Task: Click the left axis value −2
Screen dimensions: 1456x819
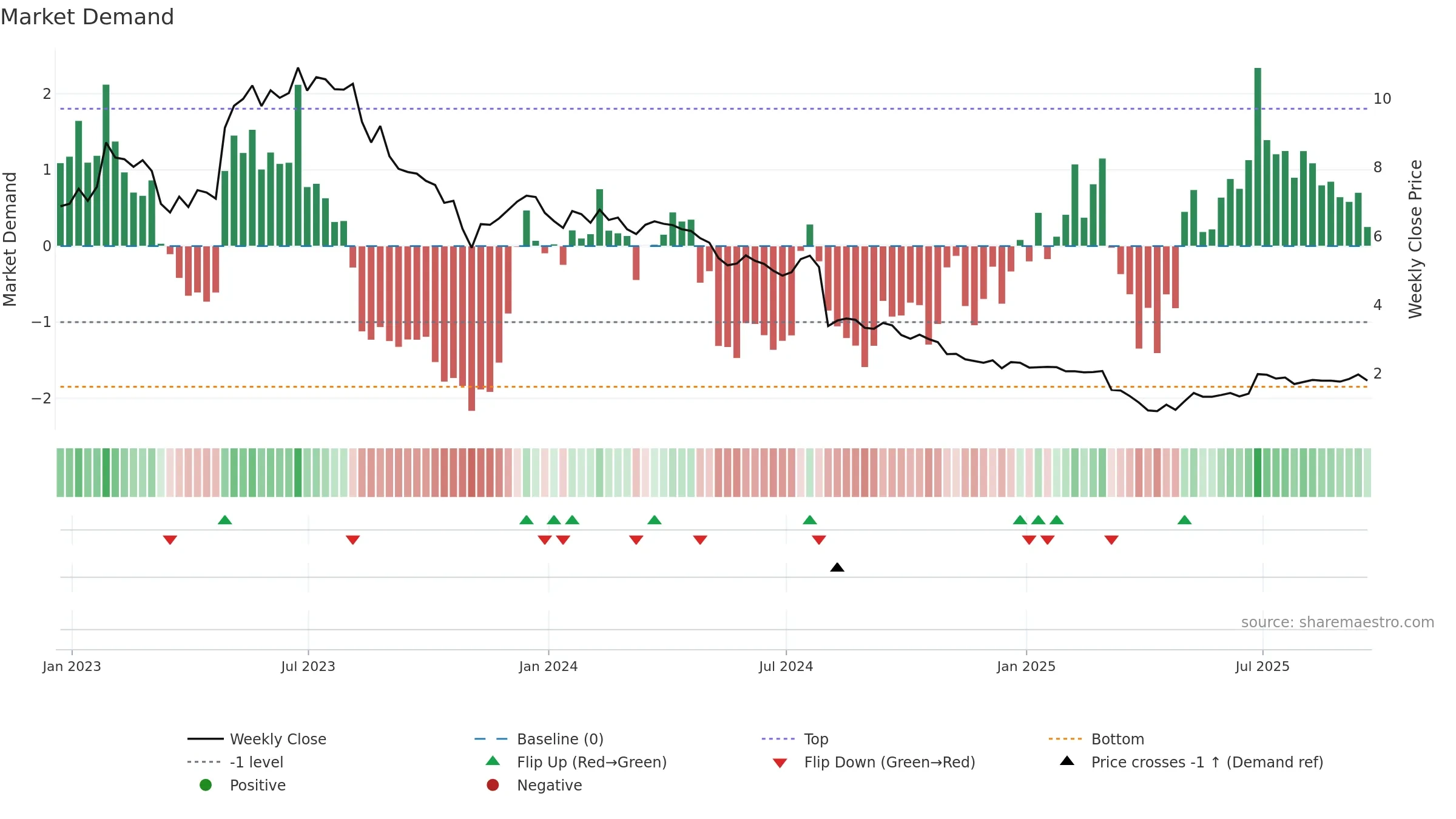Action: coord(41,398)
